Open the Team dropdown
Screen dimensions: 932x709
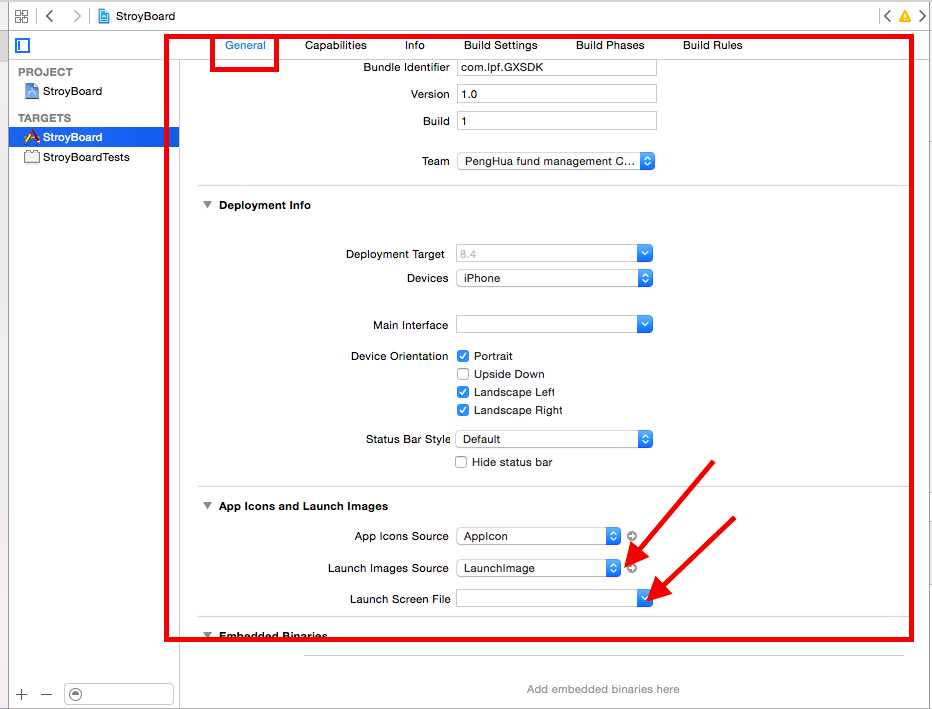(x=556, y=161)
